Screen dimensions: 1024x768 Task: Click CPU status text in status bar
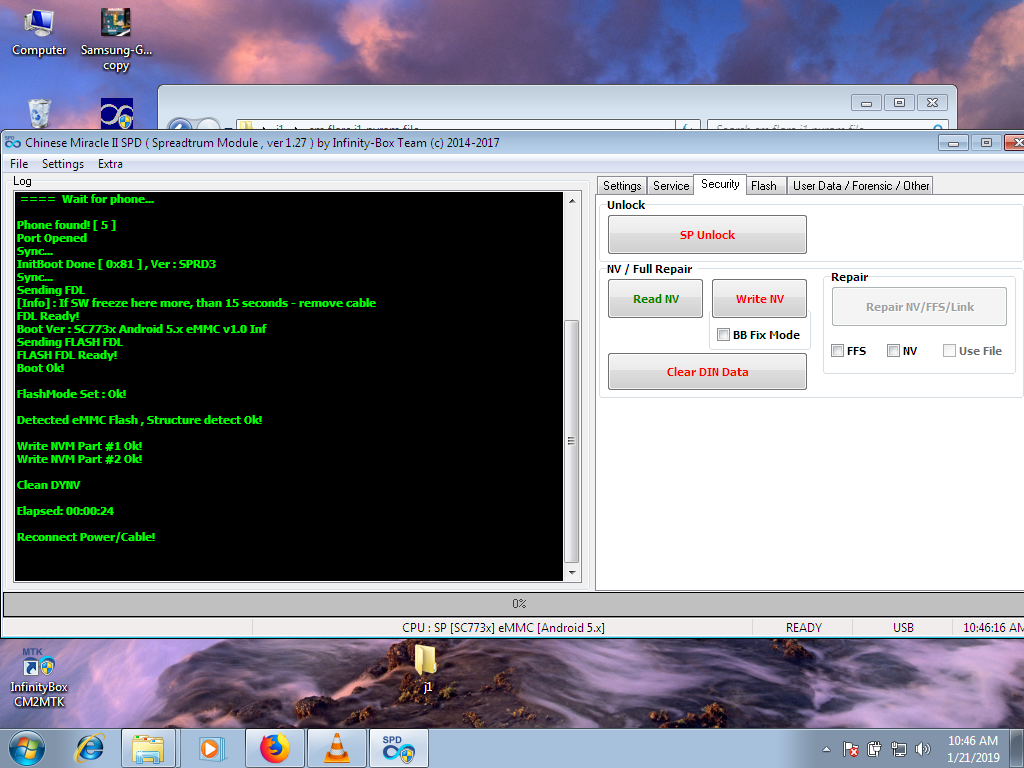504,628
